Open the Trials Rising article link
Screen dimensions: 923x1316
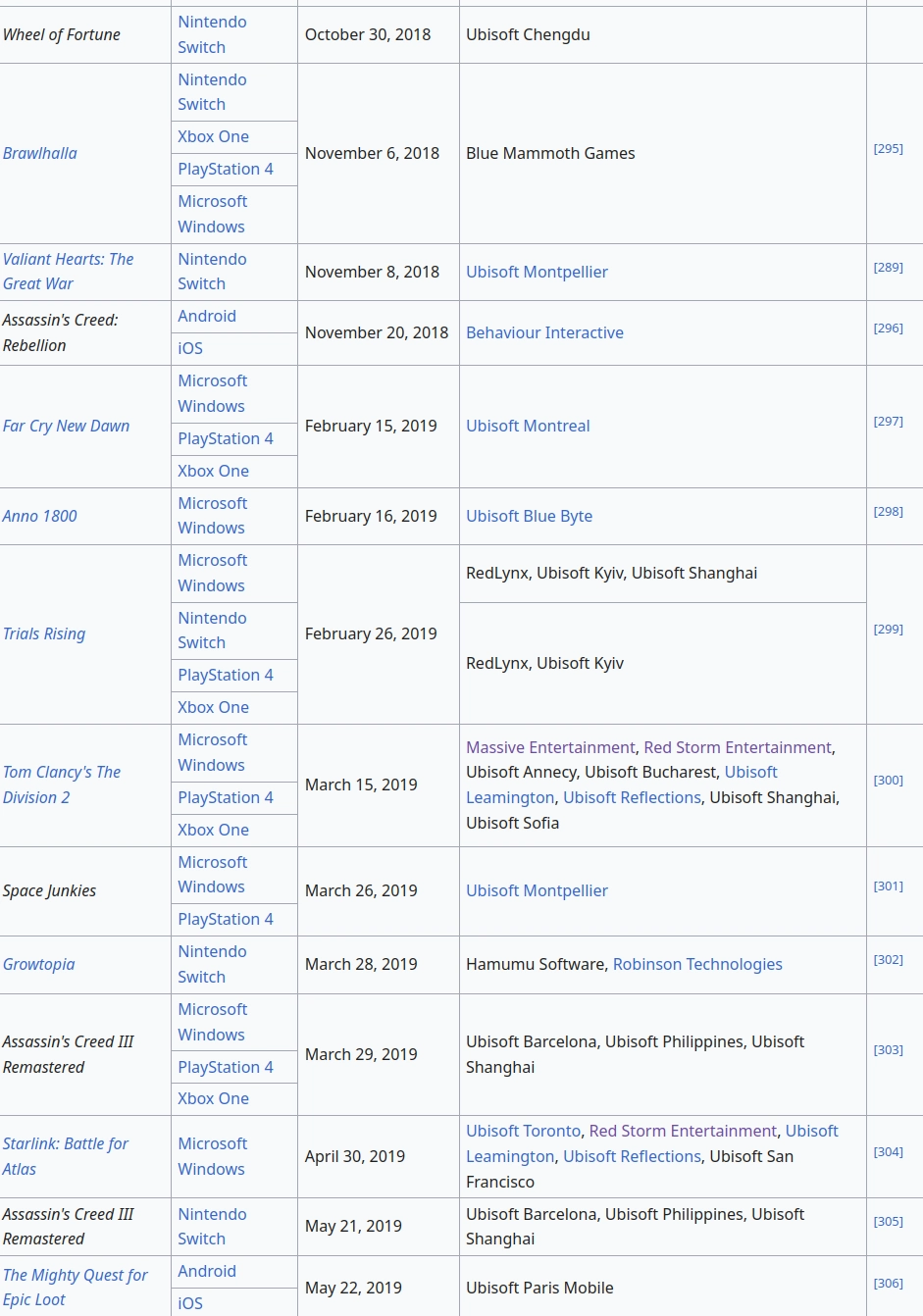(x=44, y=633)
